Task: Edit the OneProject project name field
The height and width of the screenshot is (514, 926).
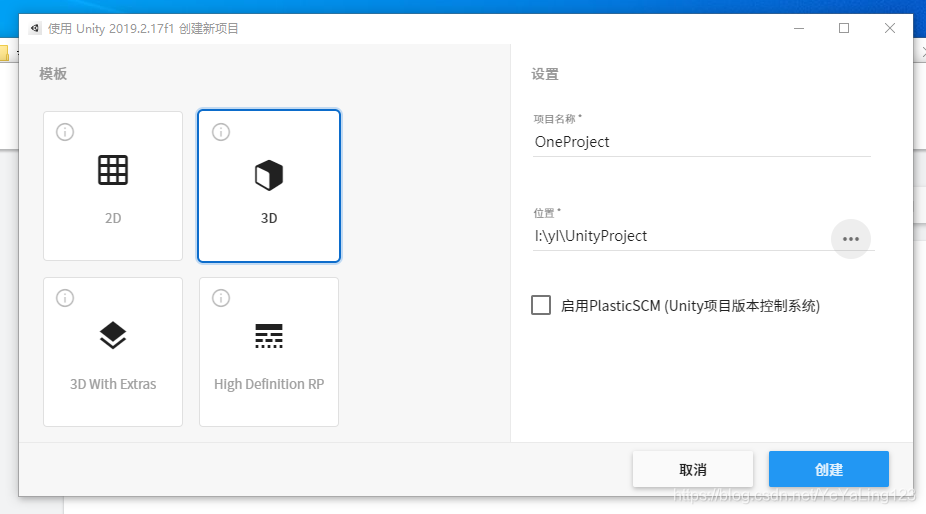Action: [702, 142]
